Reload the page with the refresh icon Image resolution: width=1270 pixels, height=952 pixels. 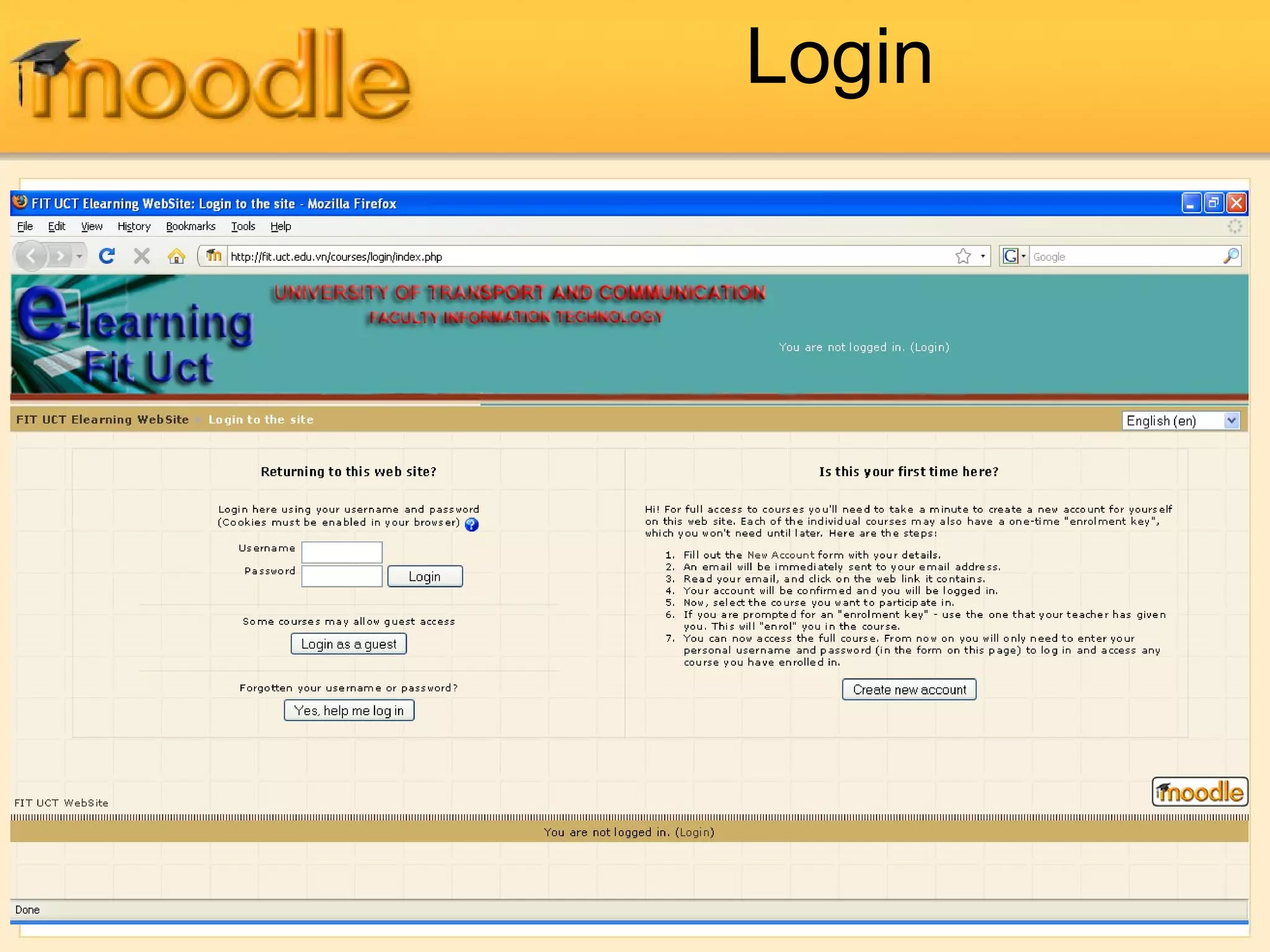(107, 255)
